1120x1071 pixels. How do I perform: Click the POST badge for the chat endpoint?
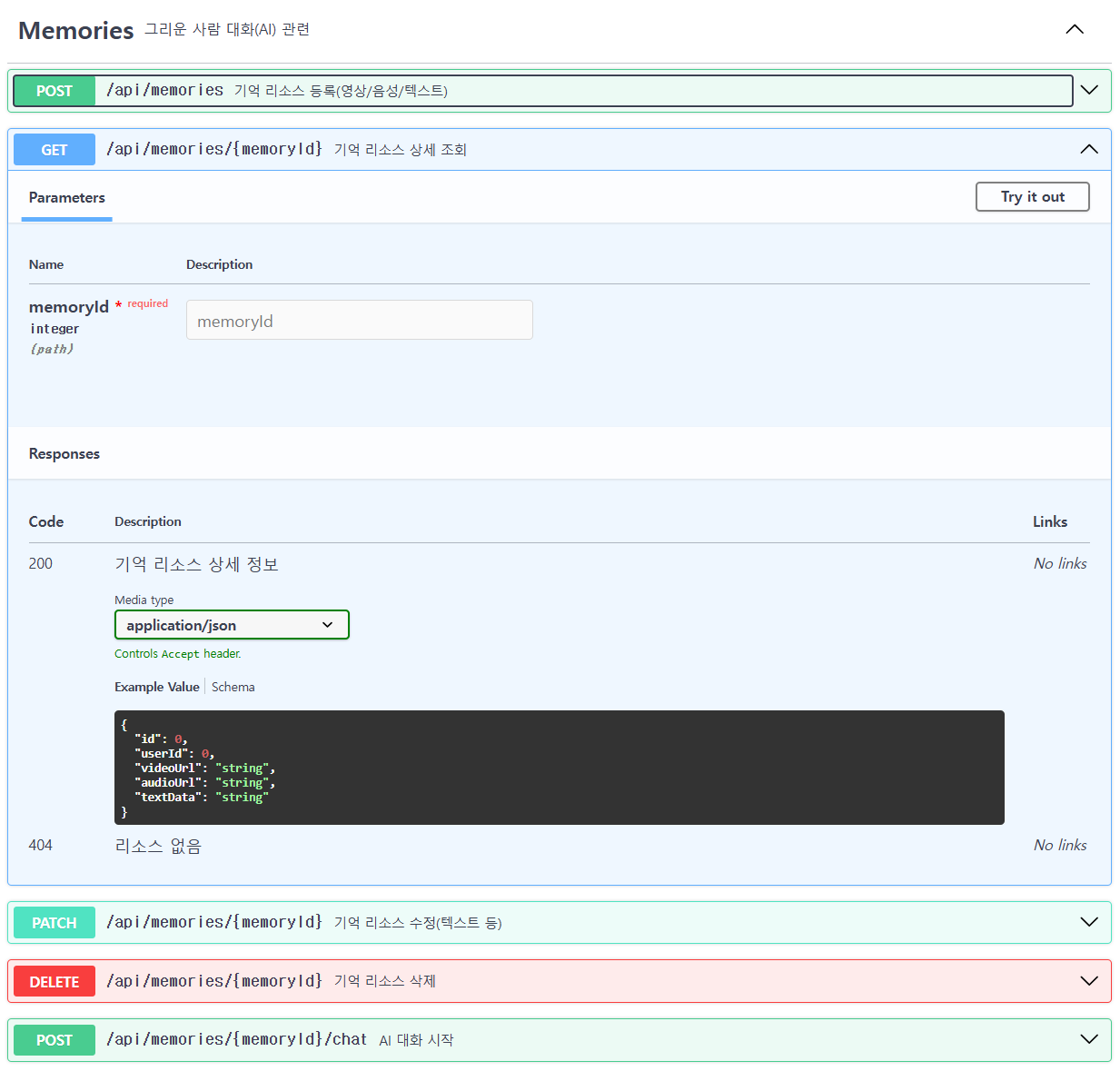(55, 1040)
